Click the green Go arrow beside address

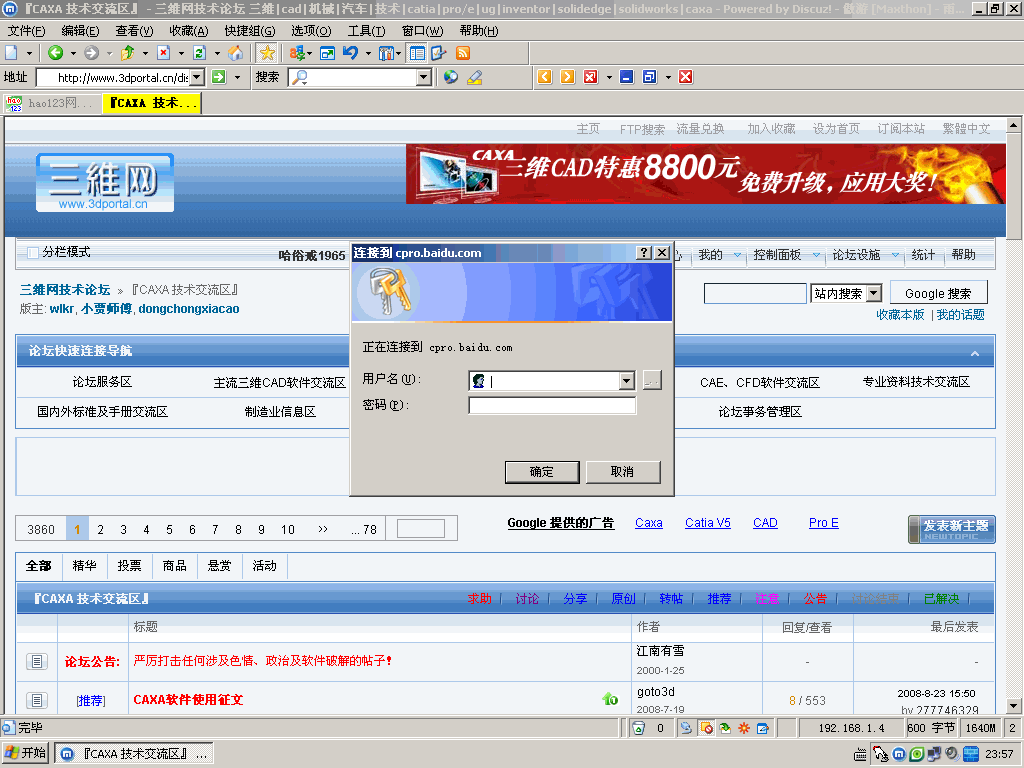pos(219,77)
